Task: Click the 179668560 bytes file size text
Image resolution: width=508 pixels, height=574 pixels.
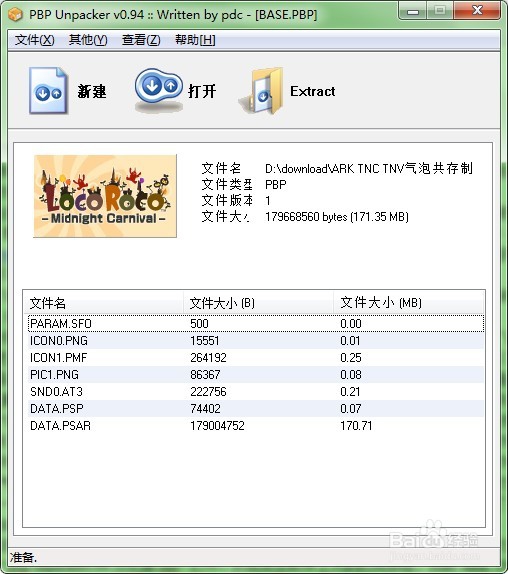Action: pos(337,217)
